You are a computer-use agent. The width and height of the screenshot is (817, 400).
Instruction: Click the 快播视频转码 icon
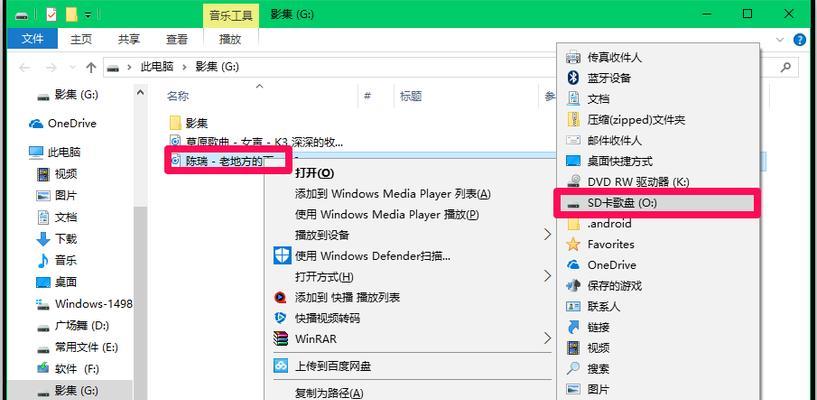click(x=280, y=318)
